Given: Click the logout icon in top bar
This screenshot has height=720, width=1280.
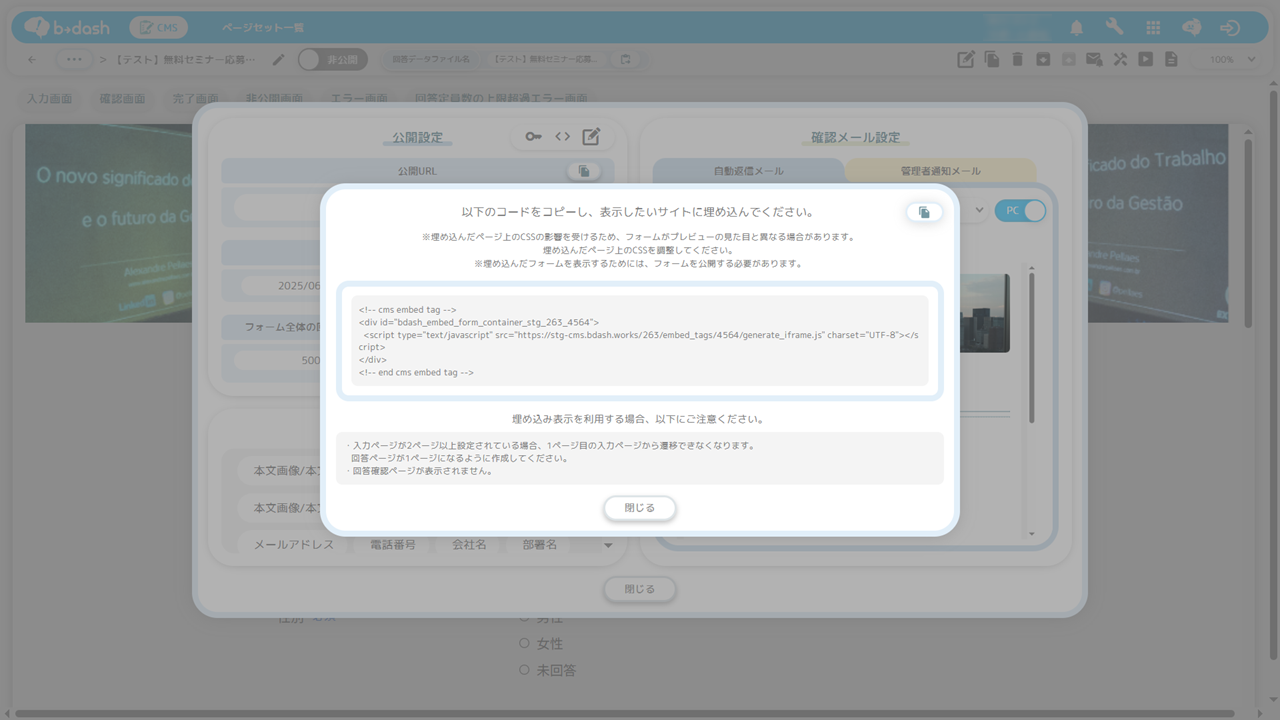Looking at the screenshot, I should click(1230, 28).
